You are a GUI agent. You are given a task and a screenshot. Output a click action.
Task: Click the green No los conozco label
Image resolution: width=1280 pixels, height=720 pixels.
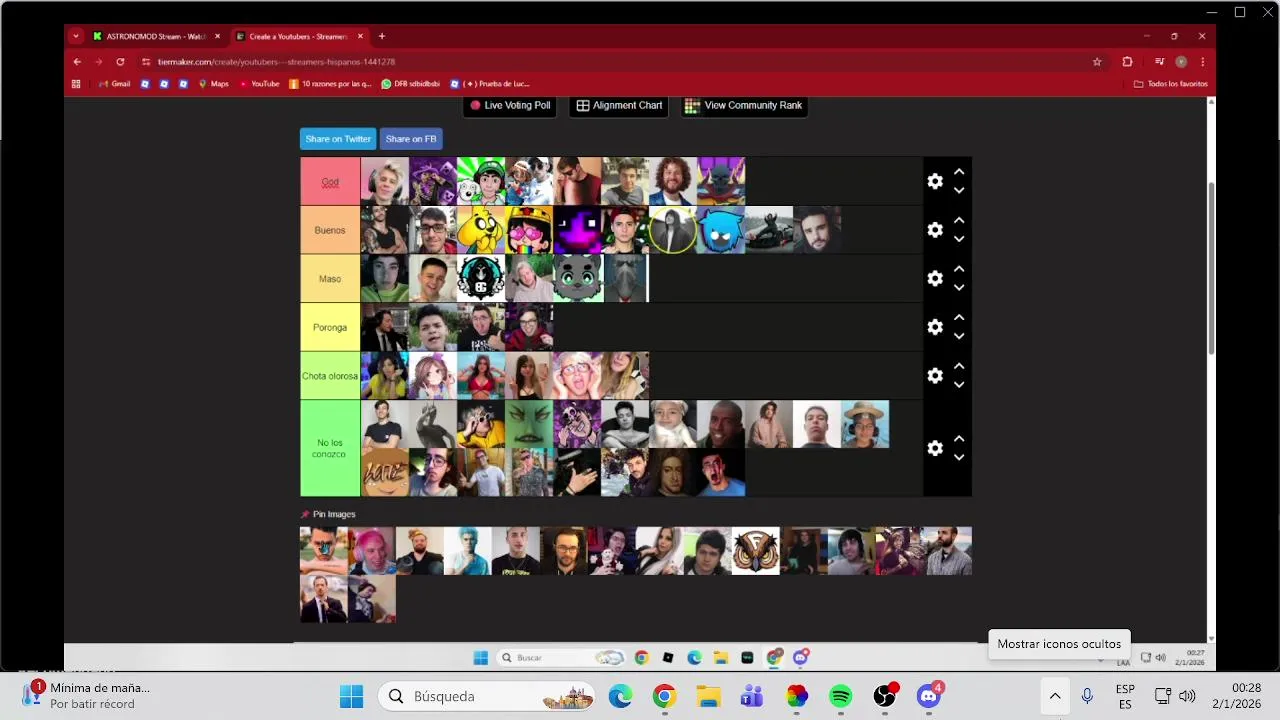pyautogui.click(x=330, y=448)
